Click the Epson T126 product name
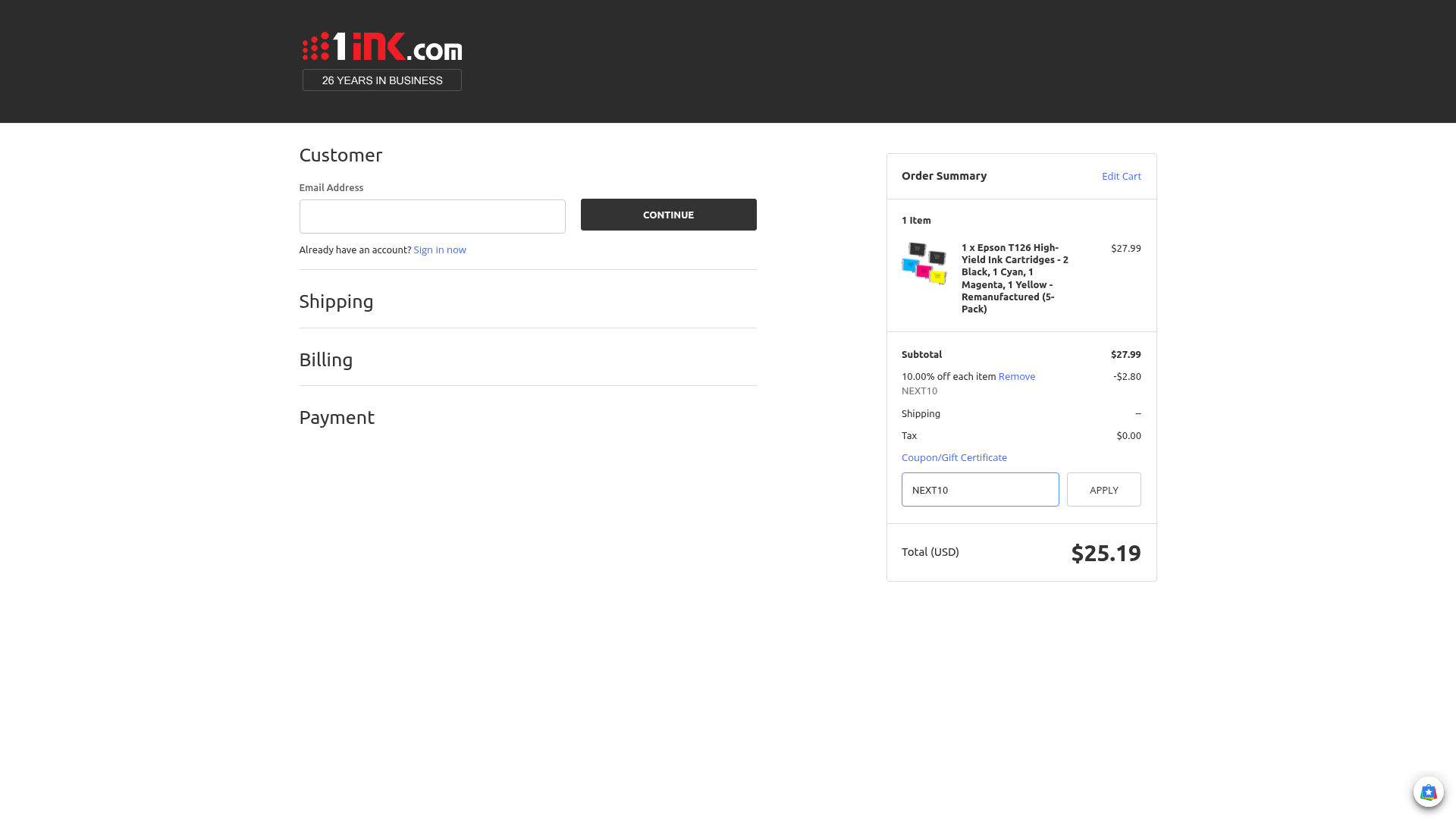This screenshot has height=819, width=1456. (x=1015, y=278)
